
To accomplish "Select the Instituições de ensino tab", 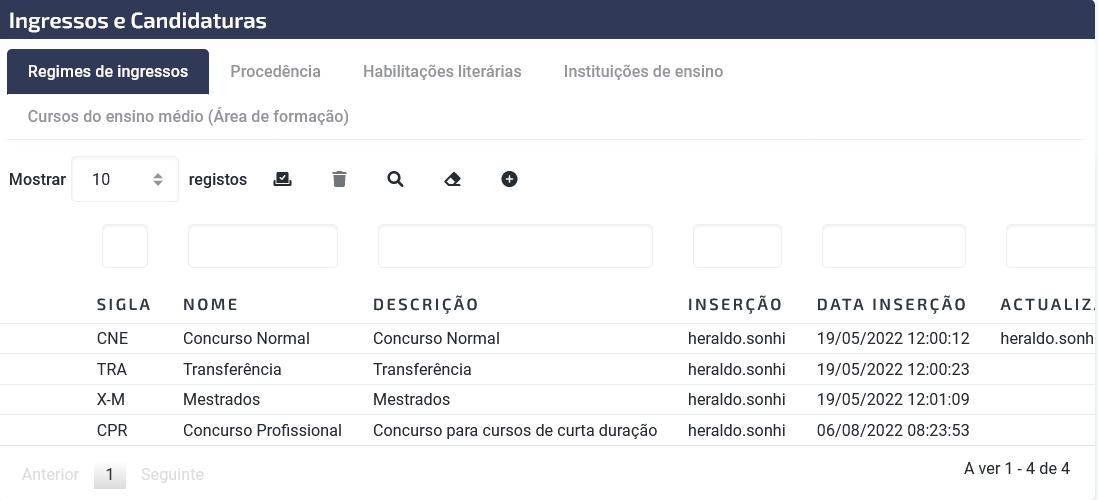I will coord(643,71).
